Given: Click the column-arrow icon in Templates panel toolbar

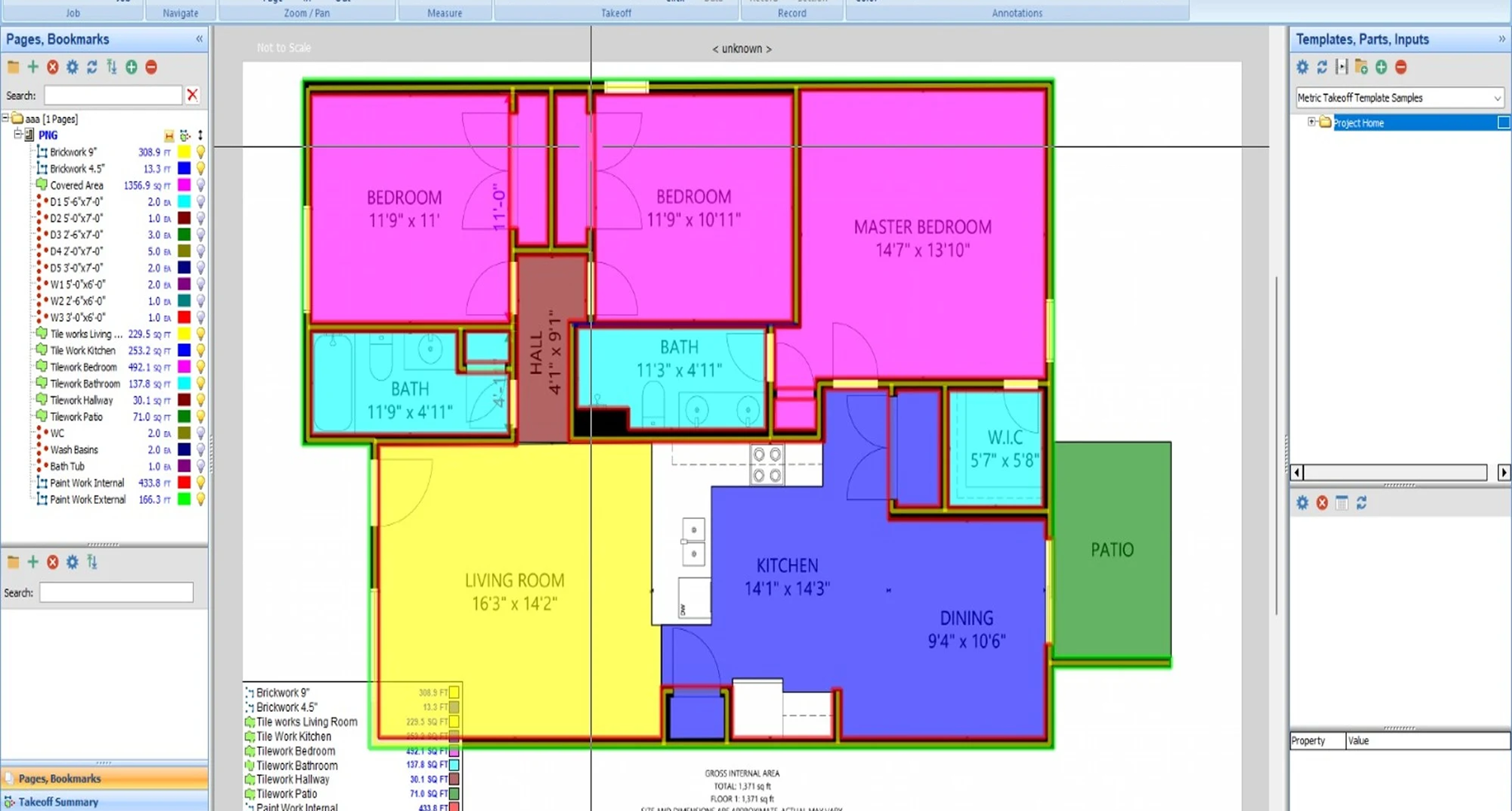Looking at the screenshot, I should (x=1341, y=68).
